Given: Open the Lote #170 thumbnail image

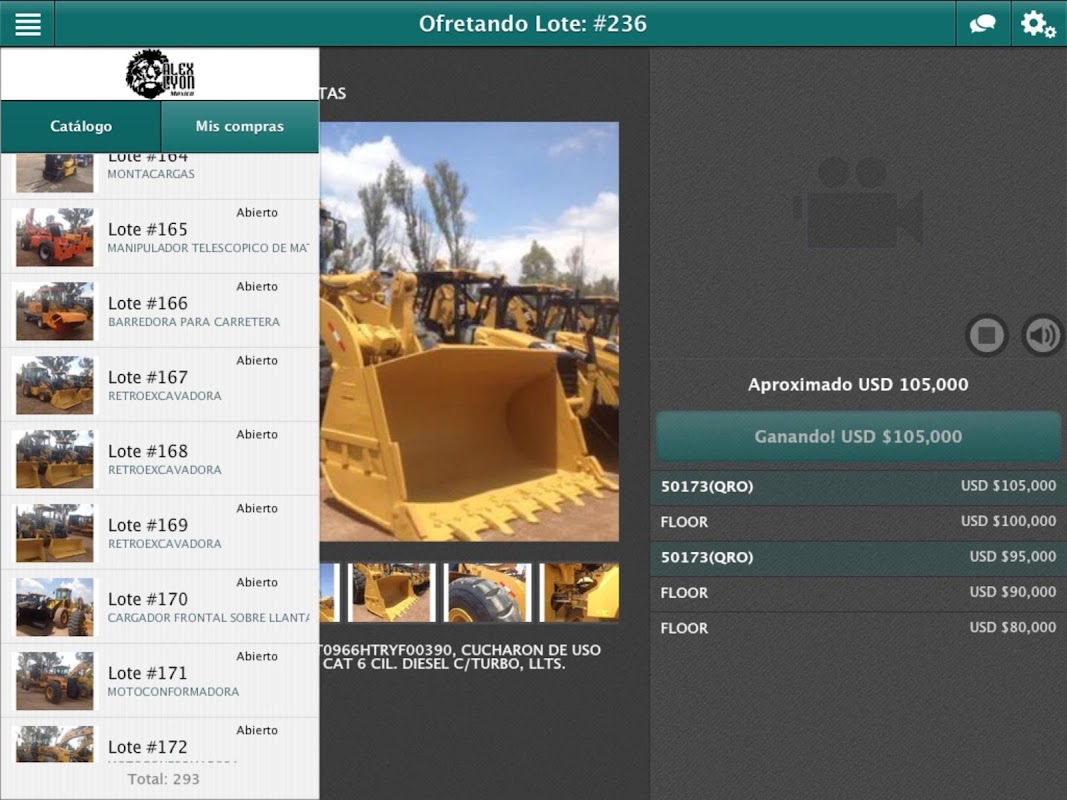Looking at the screenshot, I should tap(54, 607).
